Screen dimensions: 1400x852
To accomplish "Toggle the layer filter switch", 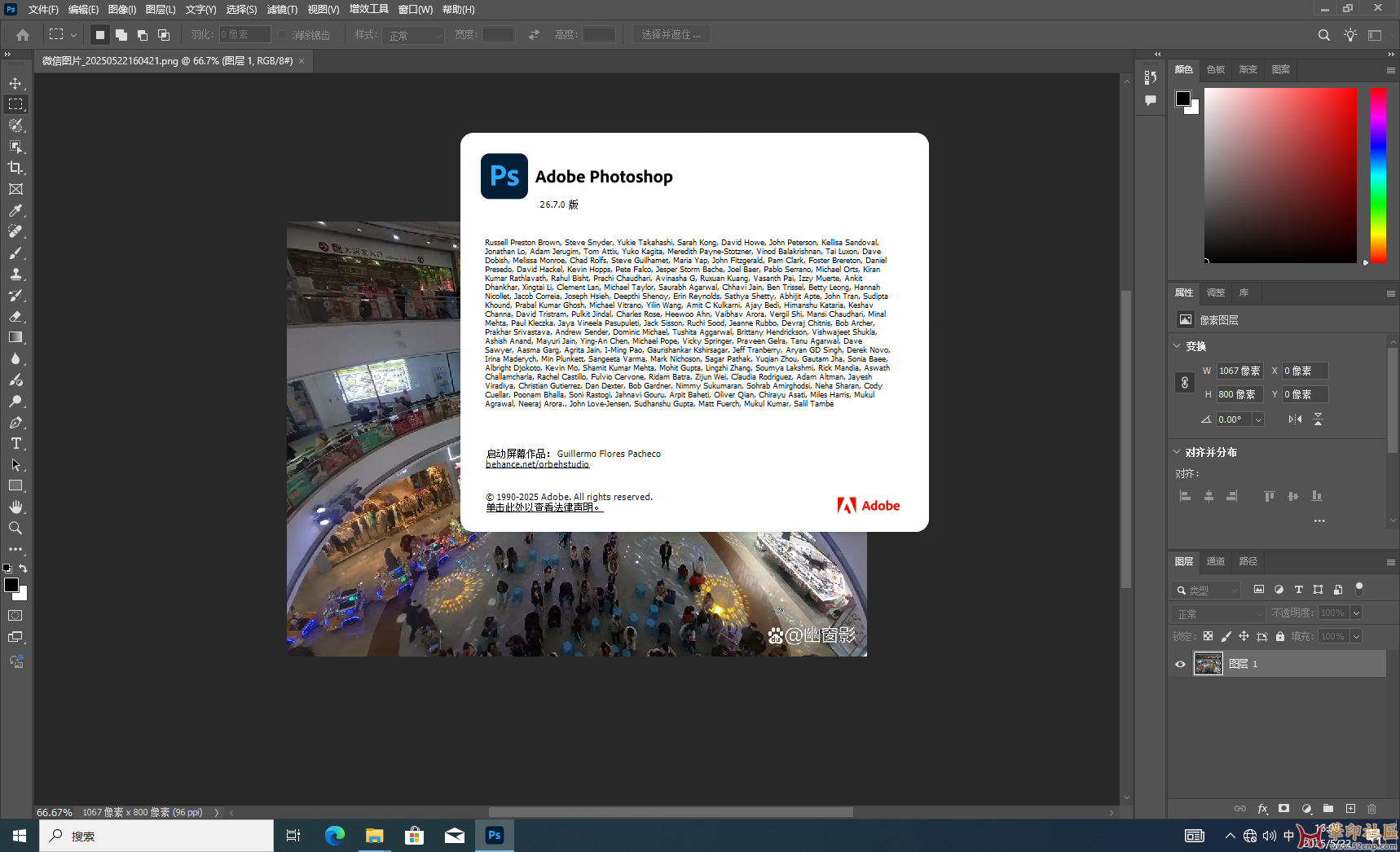I will coord(1358,588).
